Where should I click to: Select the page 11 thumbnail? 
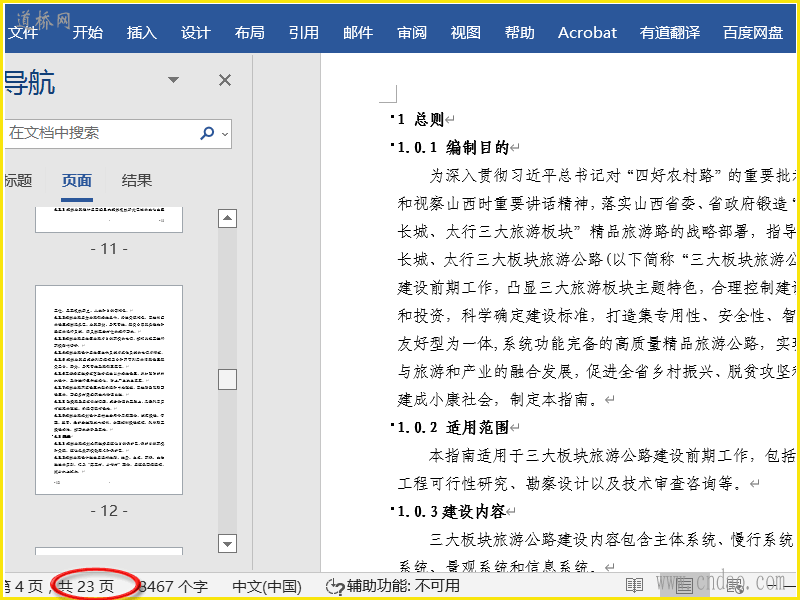tap(109, 219)
